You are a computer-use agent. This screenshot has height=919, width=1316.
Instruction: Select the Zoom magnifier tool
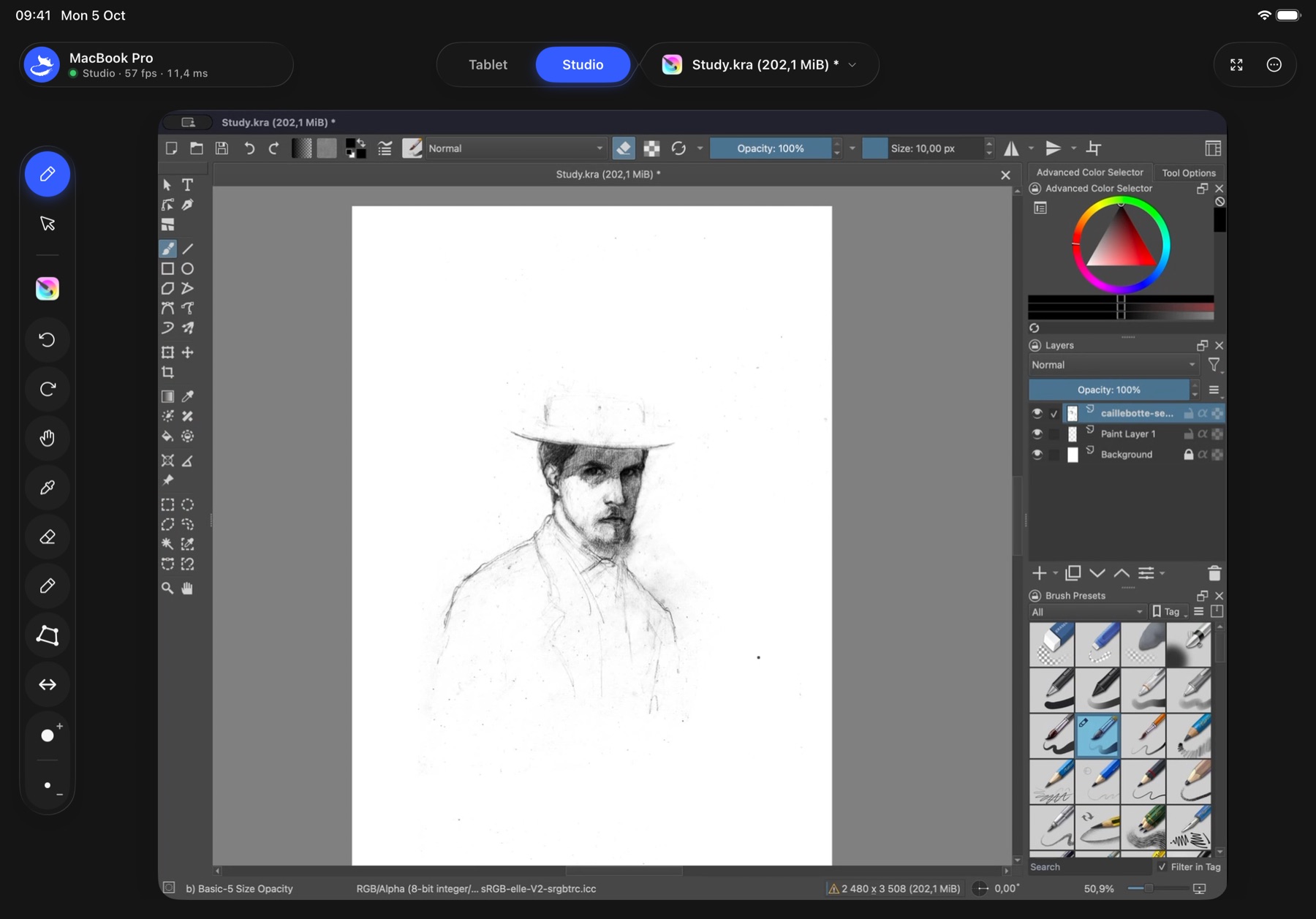click(x=167, y=589)
